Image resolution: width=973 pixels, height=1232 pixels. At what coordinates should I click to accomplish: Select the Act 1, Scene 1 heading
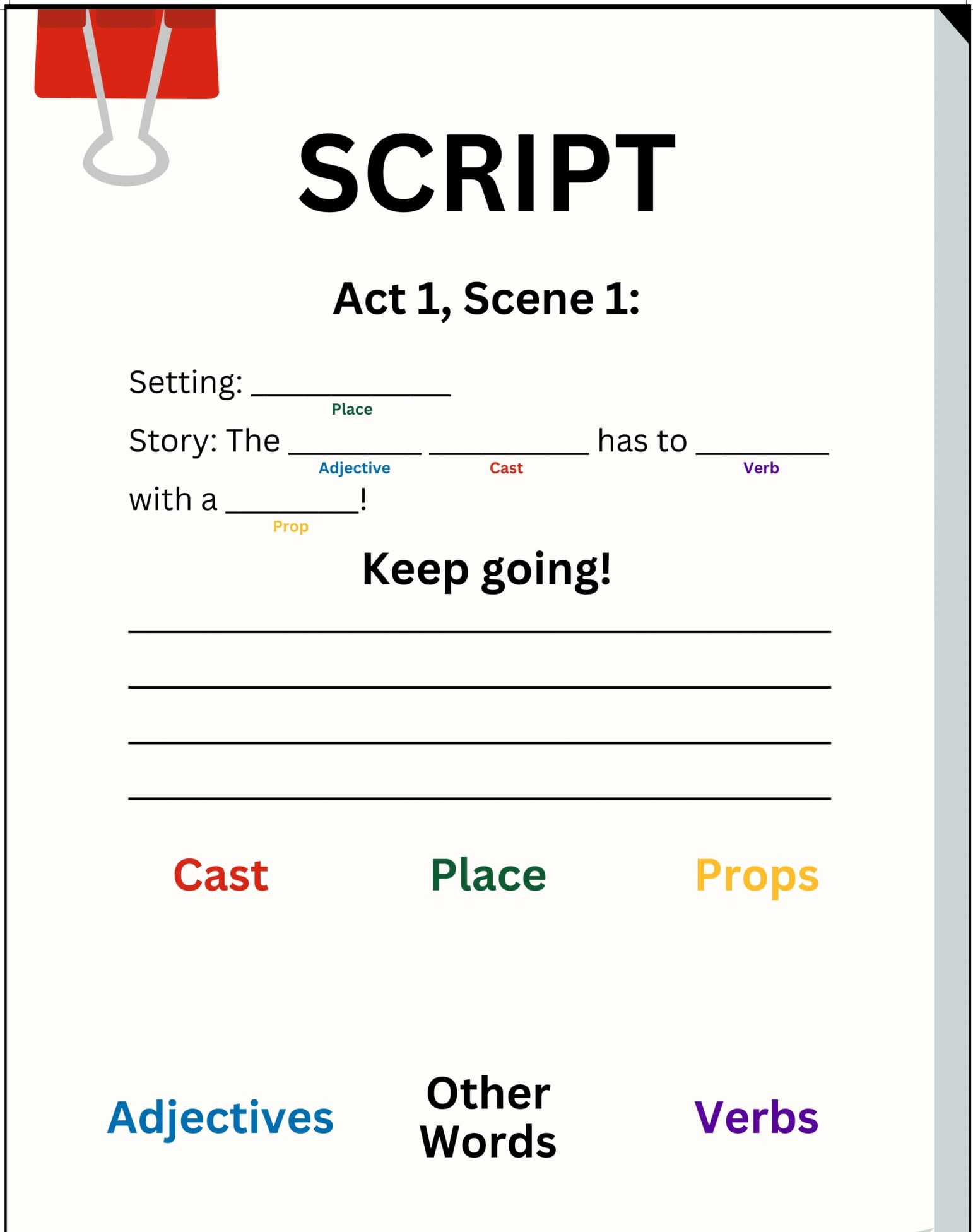486,299
